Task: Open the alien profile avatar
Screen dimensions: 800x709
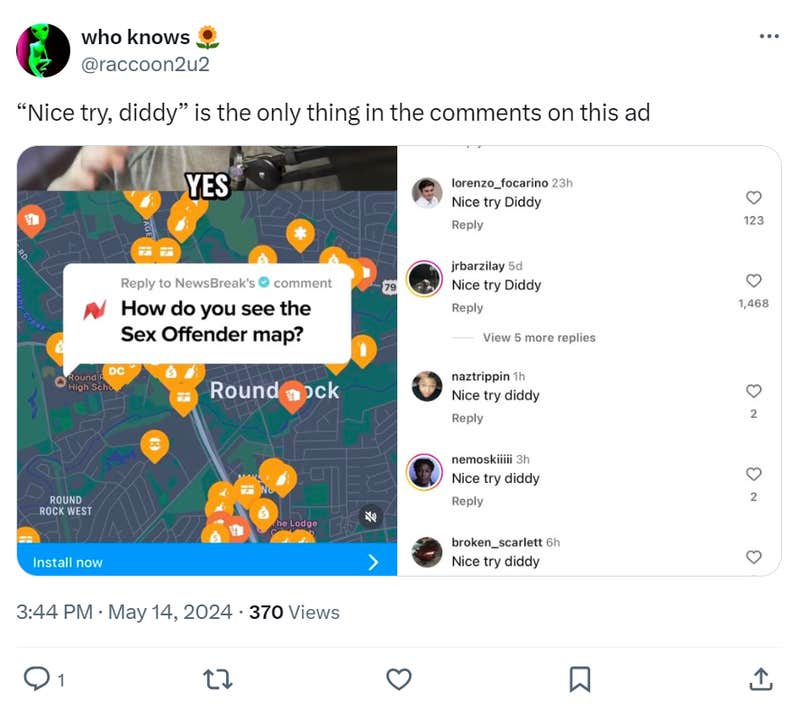Action: (44, 50)
